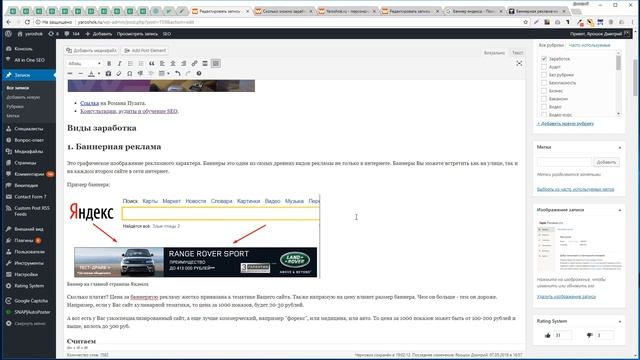Insert a horizontal line
640x360 pixels.
pyautogui.click(x=80, y=73)
